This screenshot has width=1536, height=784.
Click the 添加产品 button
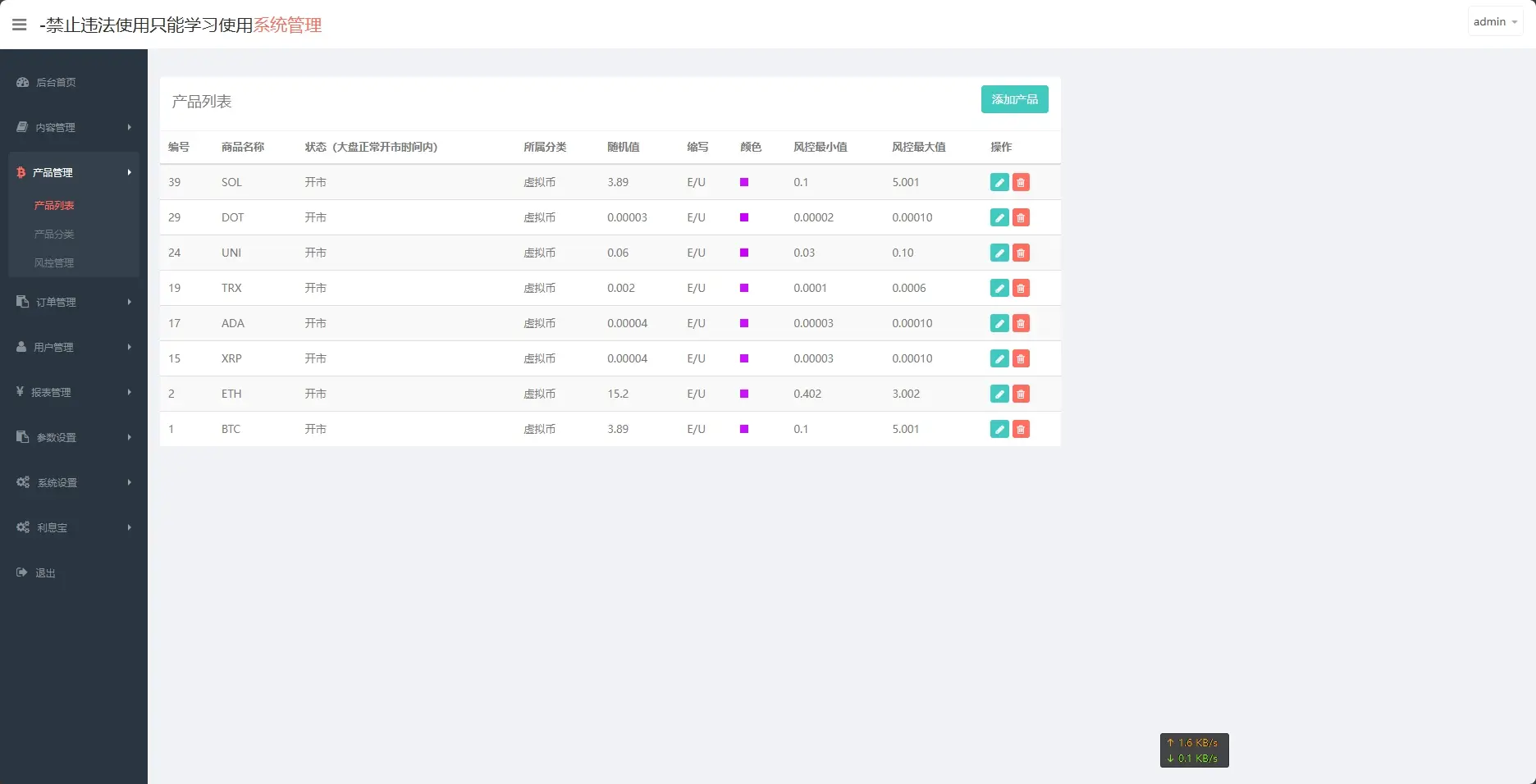[x=1014, y=99]
